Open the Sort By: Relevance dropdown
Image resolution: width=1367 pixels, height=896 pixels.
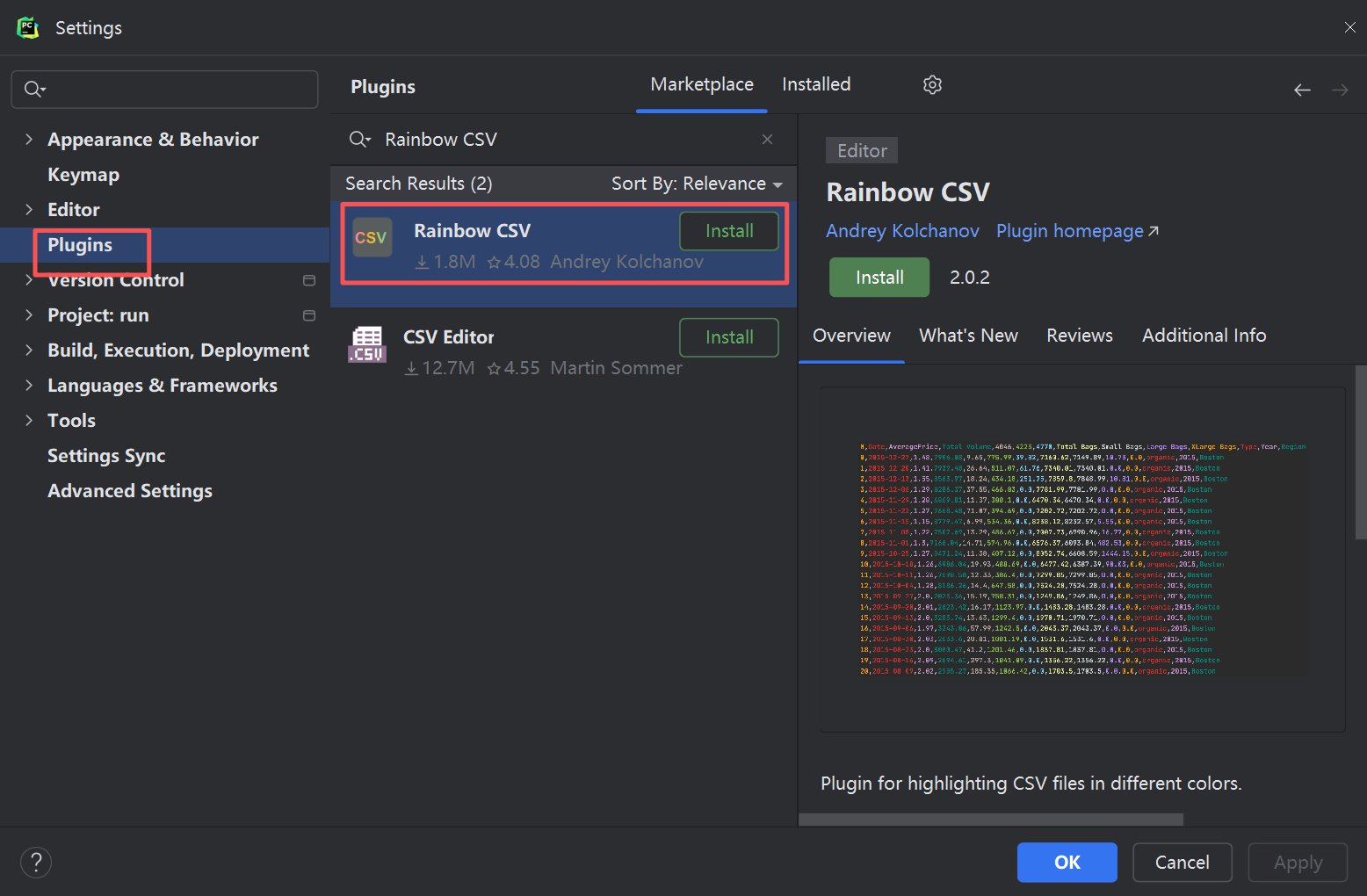tap(697, 184)
